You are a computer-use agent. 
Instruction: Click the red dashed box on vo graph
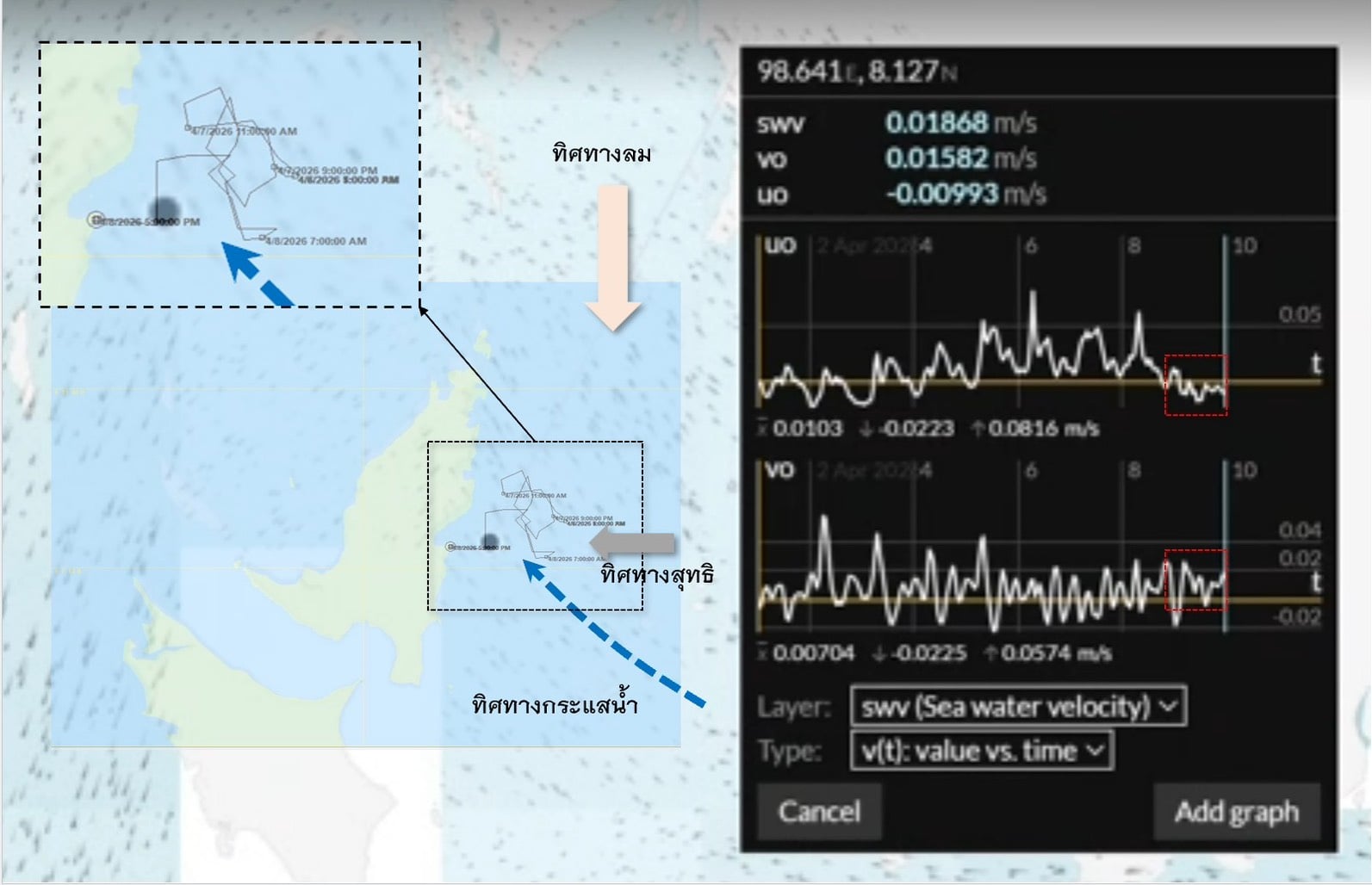pyautogui.click(x=1195, y=579)
